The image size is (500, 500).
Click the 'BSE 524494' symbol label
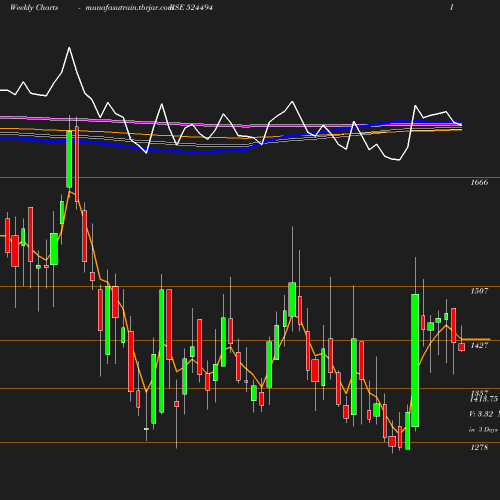tap(191, 8)
